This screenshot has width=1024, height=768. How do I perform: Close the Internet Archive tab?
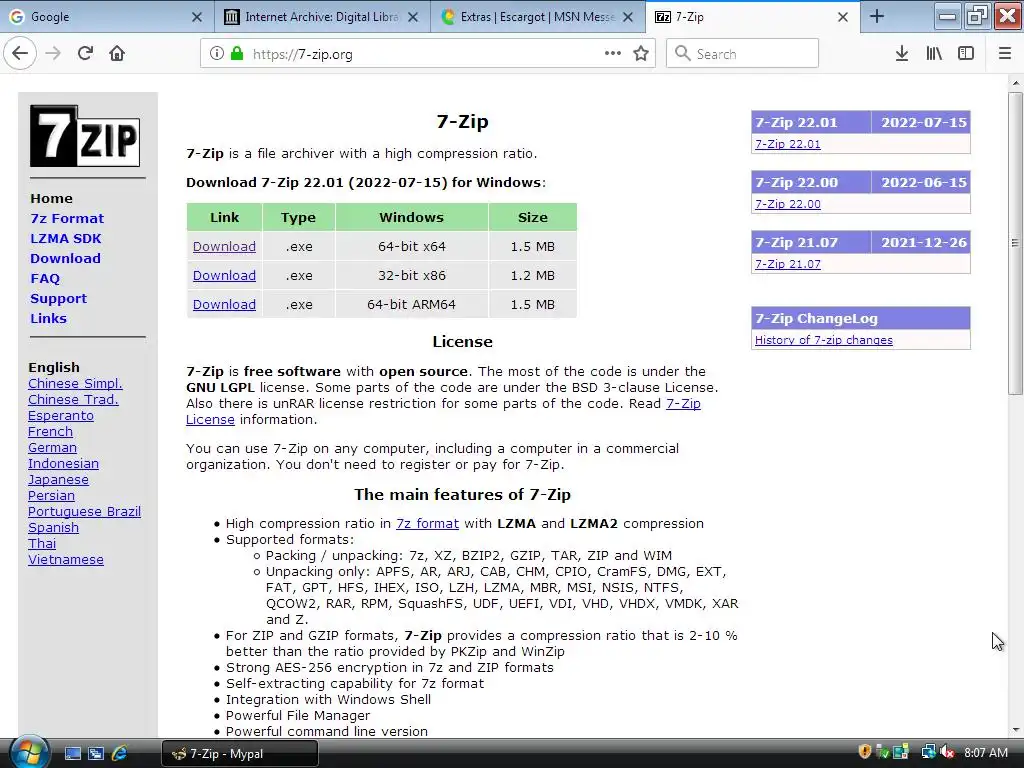point(413,17)
